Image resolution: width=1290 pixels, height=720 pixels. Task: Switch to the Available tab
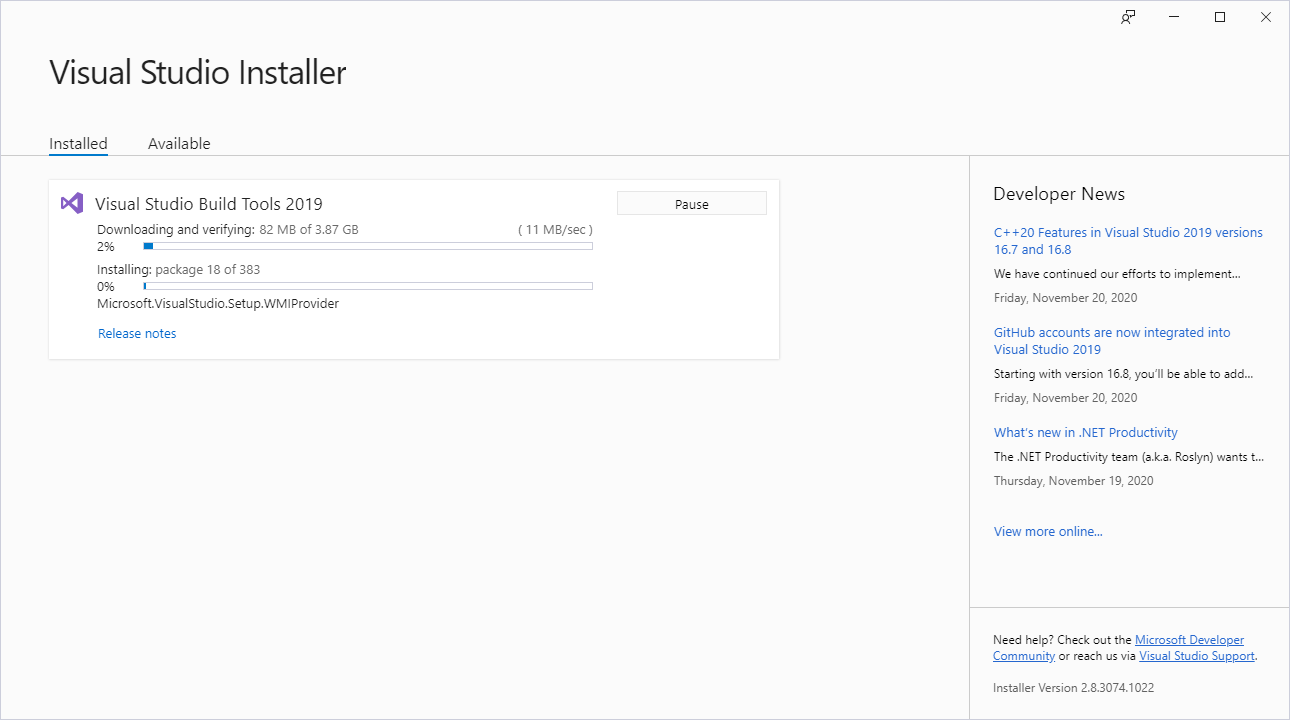coord(179,143)
